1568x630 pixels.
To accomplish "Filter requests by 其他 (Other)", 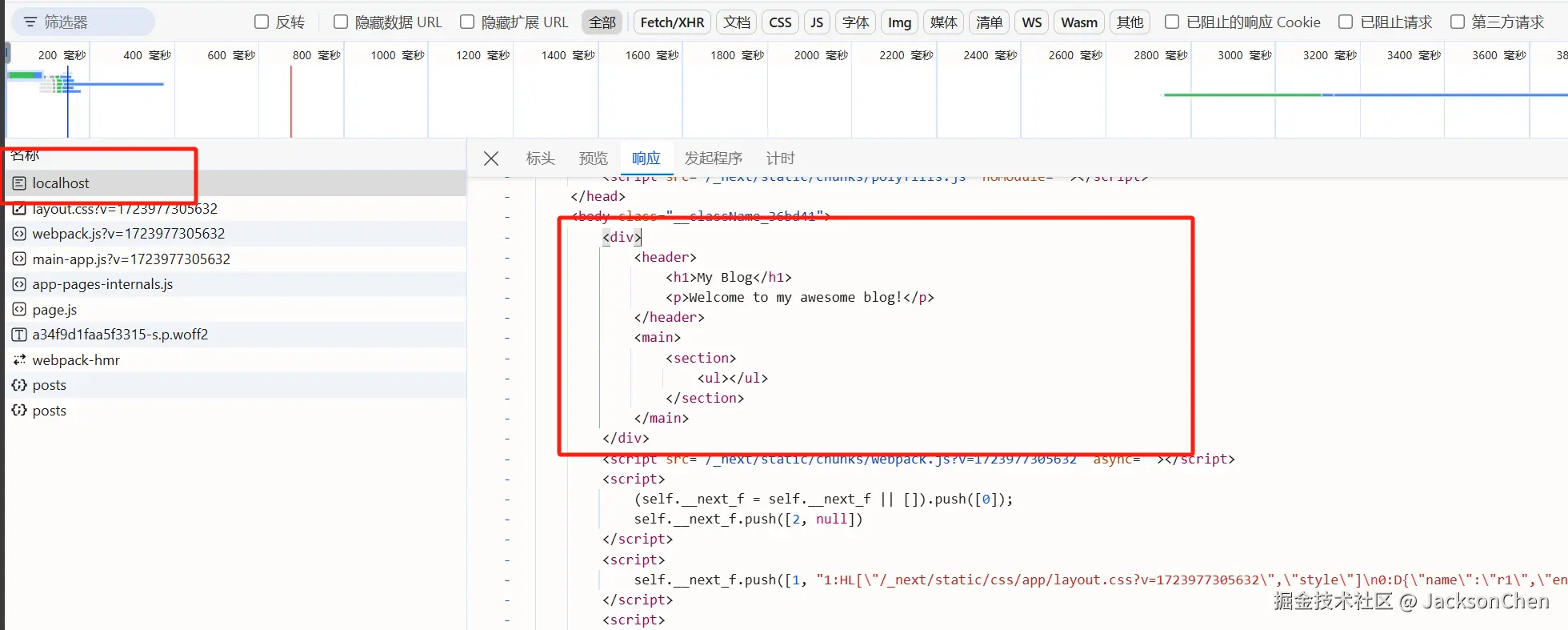I will [x=1130, y=22].
